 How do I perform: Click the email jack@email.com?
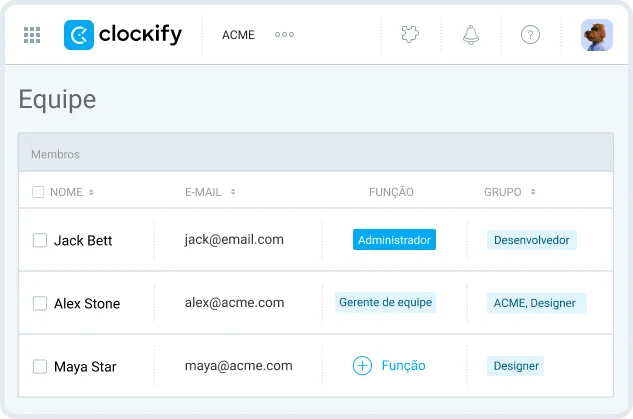point(234,240)
